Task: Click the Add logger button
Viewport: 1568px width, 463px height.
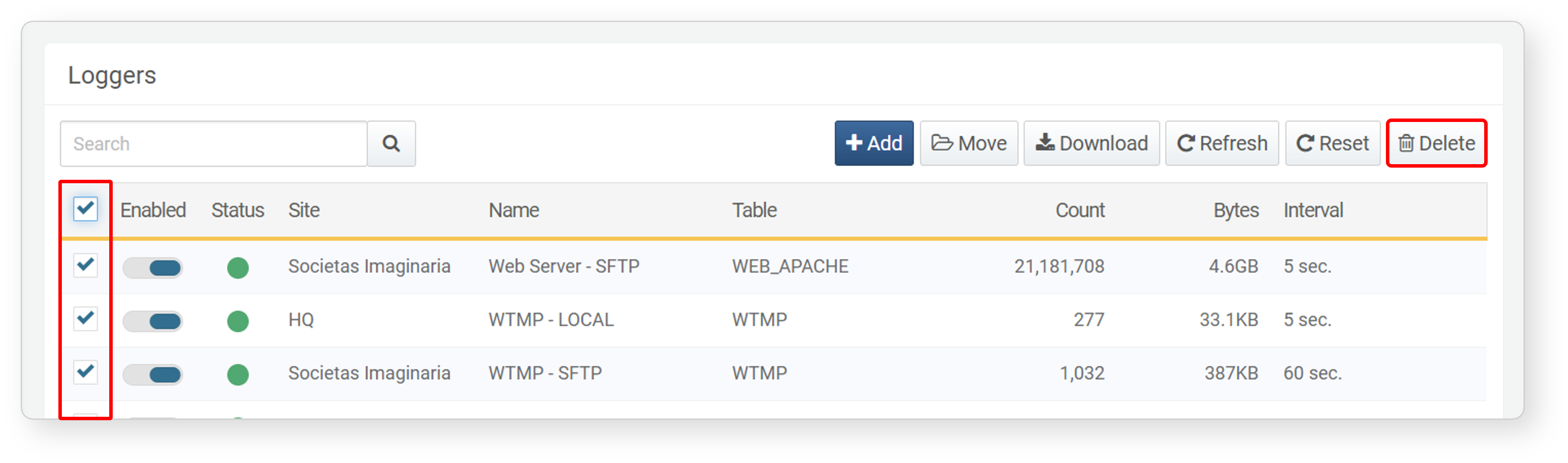Action: [x=873, y=143]
